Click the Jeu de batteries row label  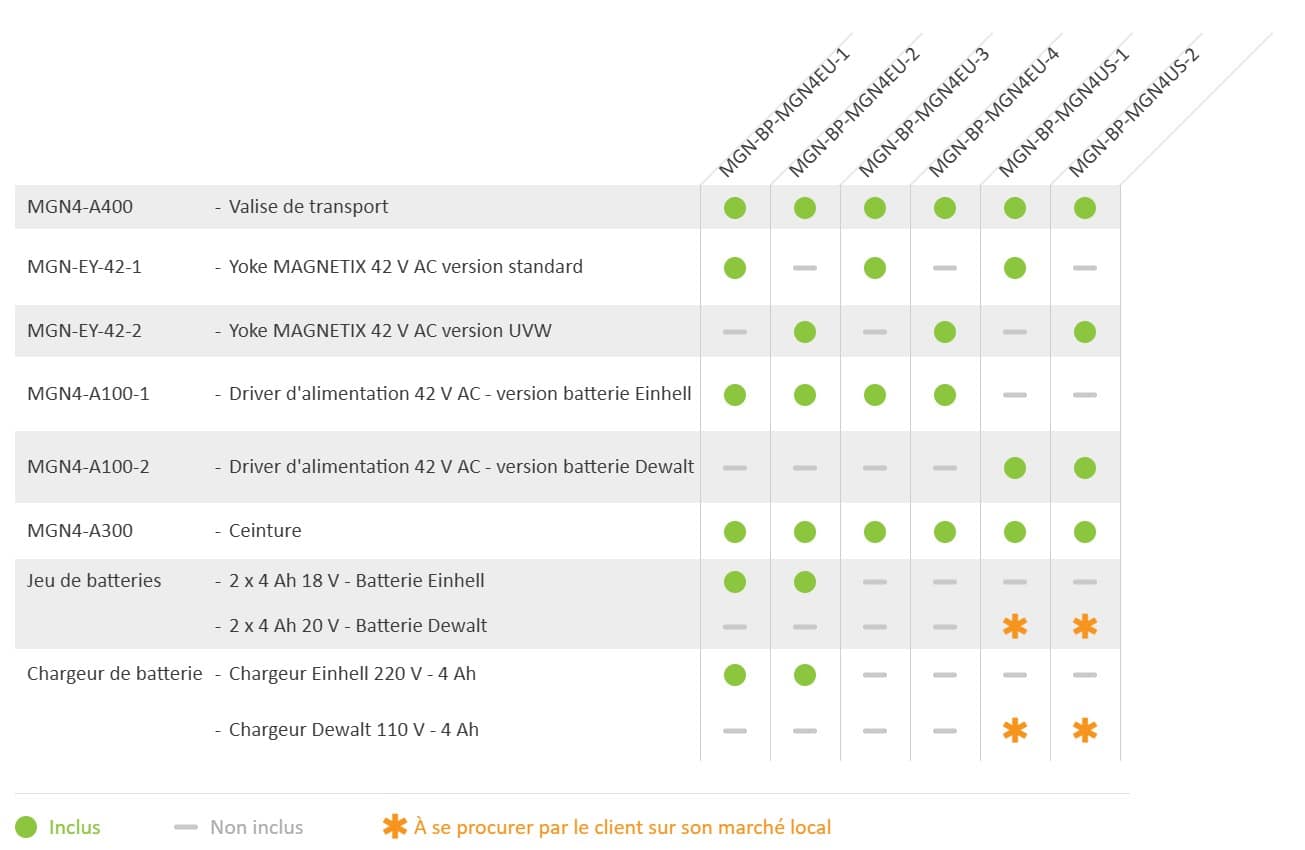click(94, 581)
